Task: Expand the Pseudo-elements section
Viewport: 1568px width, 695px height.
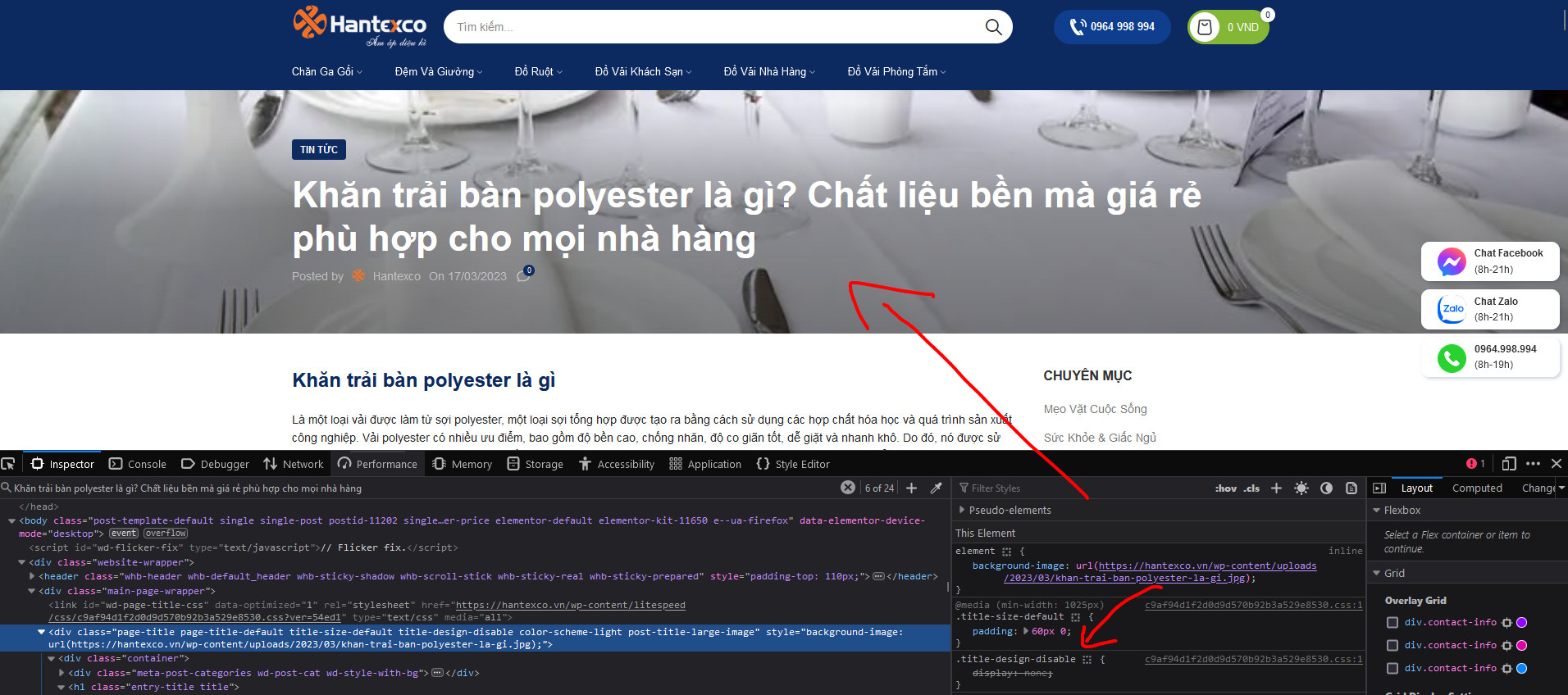Action: tap(962, 510)
